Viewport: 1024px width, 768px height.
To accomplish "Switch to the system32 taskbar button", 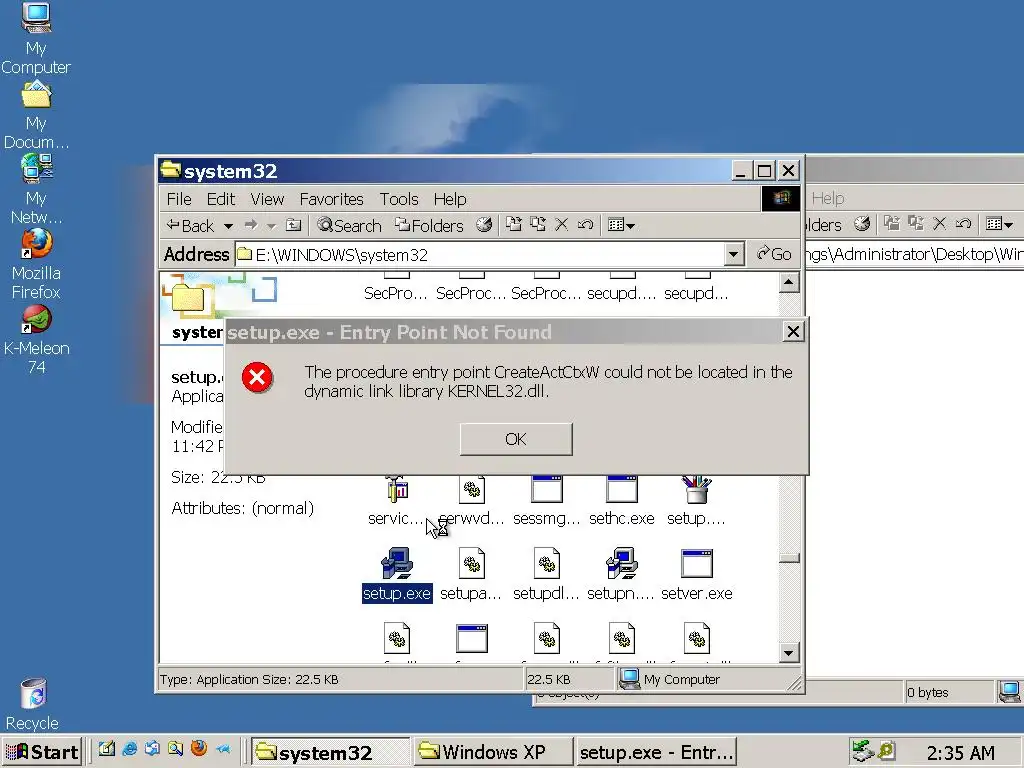I will click(330, 752).
